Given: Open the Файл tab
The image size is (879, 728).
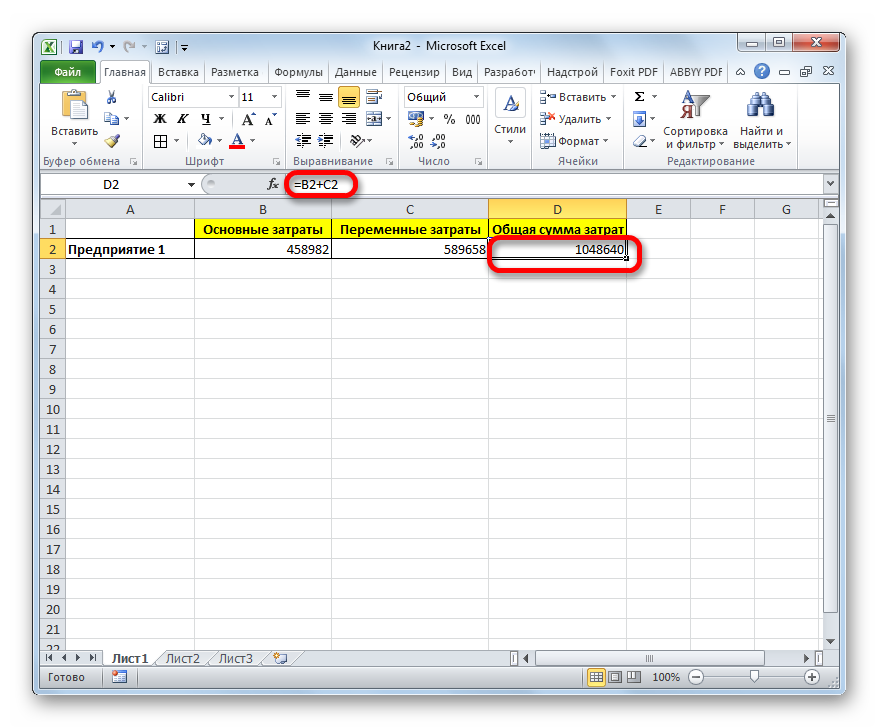Looking at the screenshot, I should click(68, 72).
